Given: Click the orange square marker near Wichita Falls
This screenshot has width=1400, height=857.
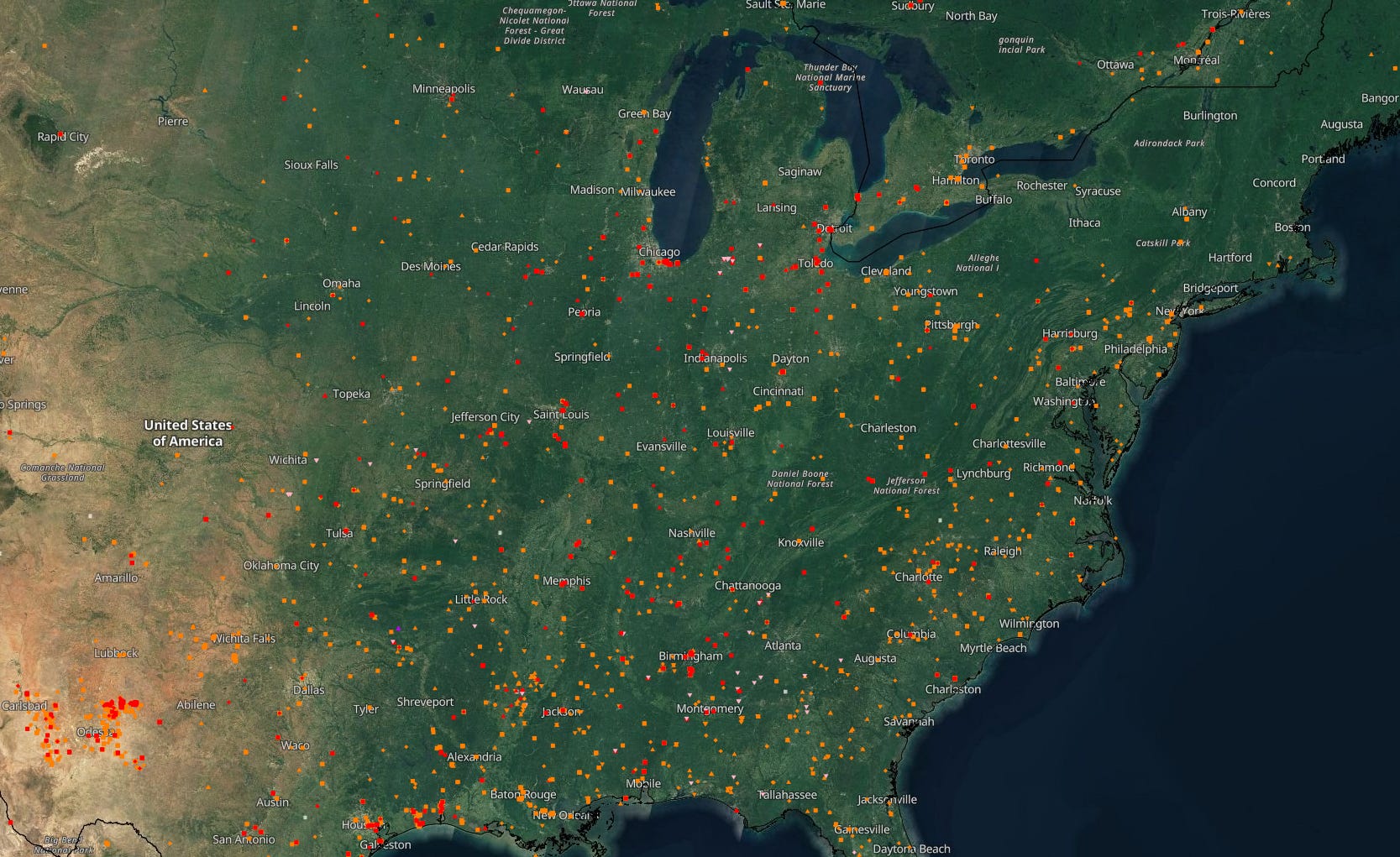Looking at the screenshot, I should (x=197, y=640).
